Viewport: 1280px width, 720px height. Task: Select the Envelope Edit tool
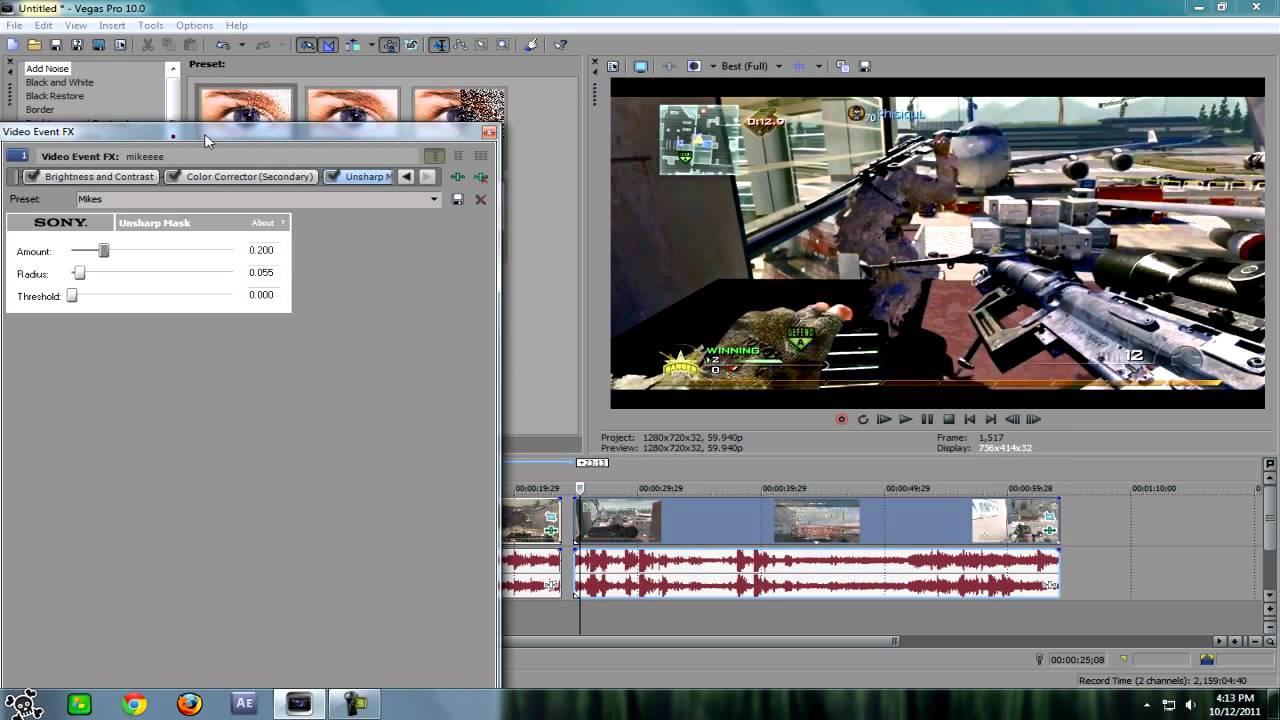(x=460, y=45)
